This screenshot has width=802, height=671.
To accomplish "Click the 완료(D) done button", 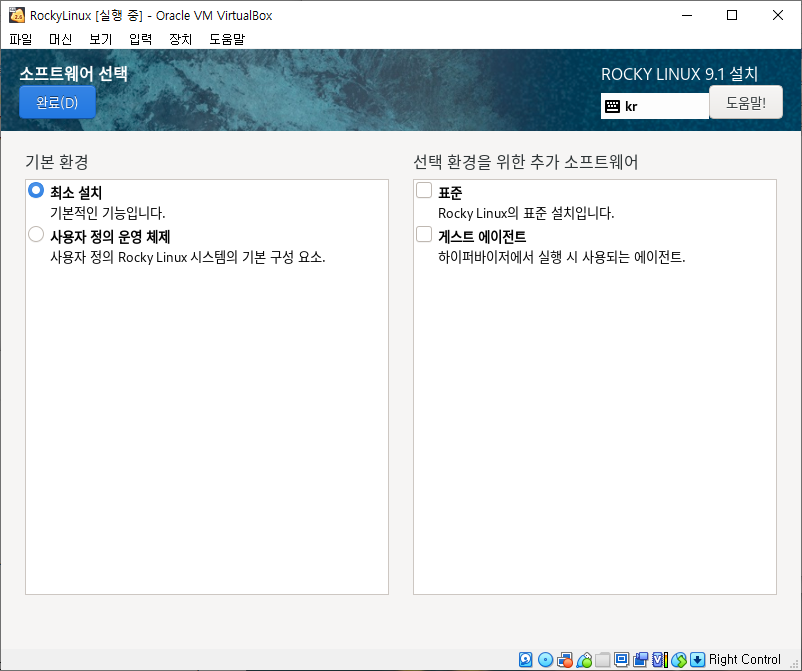I will [x=57, y=102].
